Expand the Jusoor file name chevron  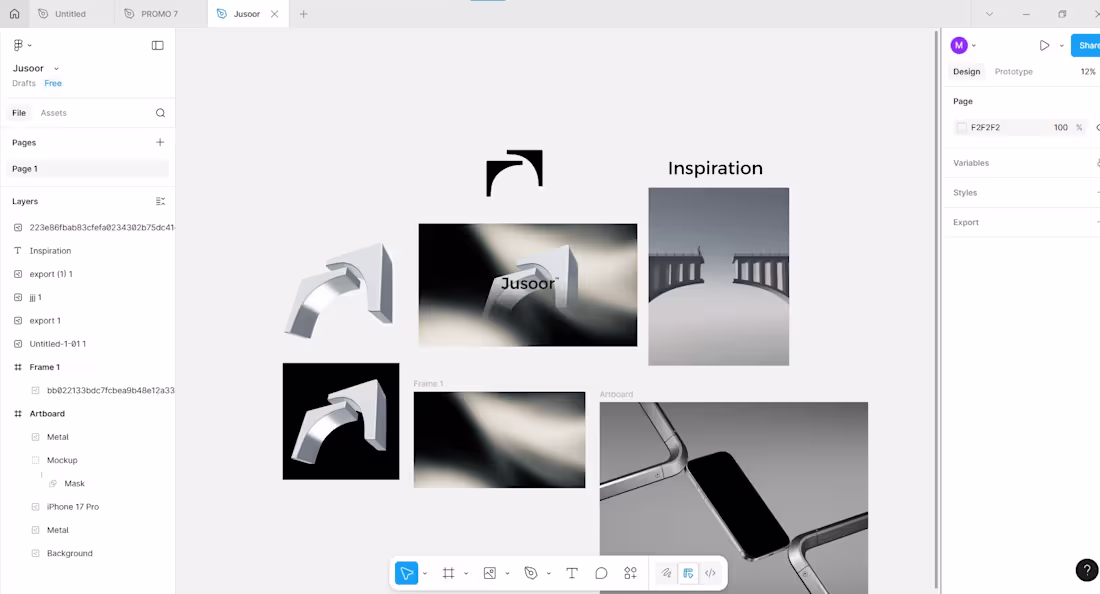point(54,68)
